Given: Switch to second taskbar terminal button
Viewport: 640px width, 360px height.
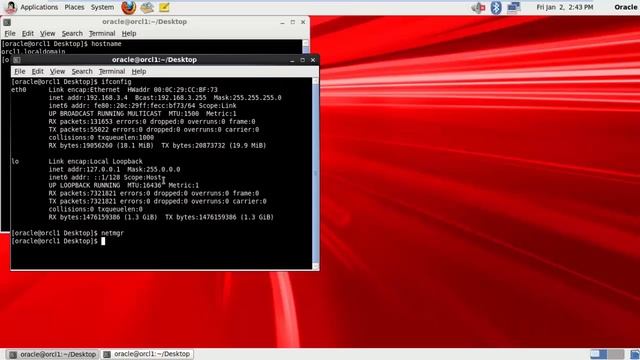Looking at the screenshot, I should (147, 354).
